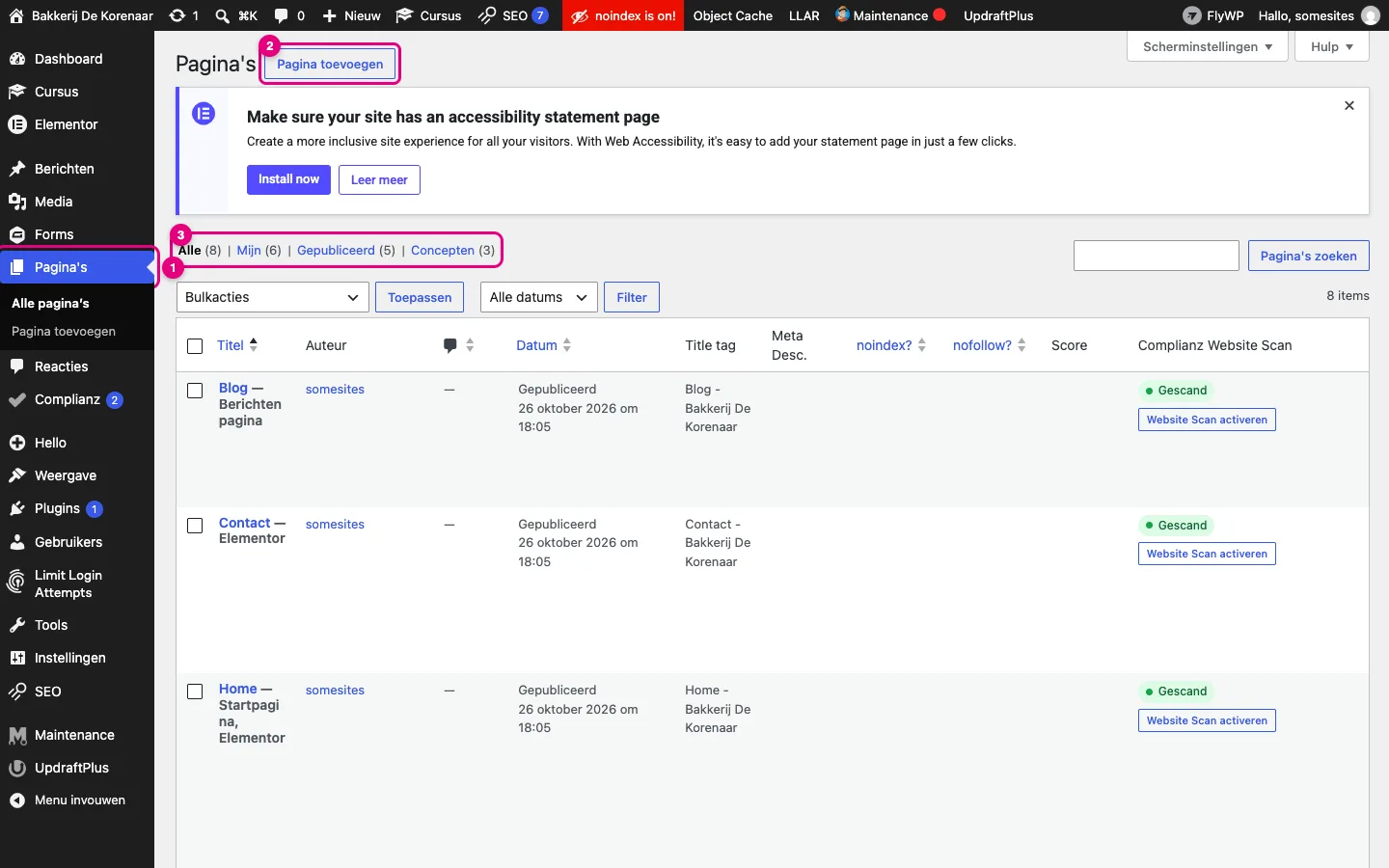This screenshot has width=1389, height=868.
Task: Click the Leer meer button
Action: [x=379, y=179]
